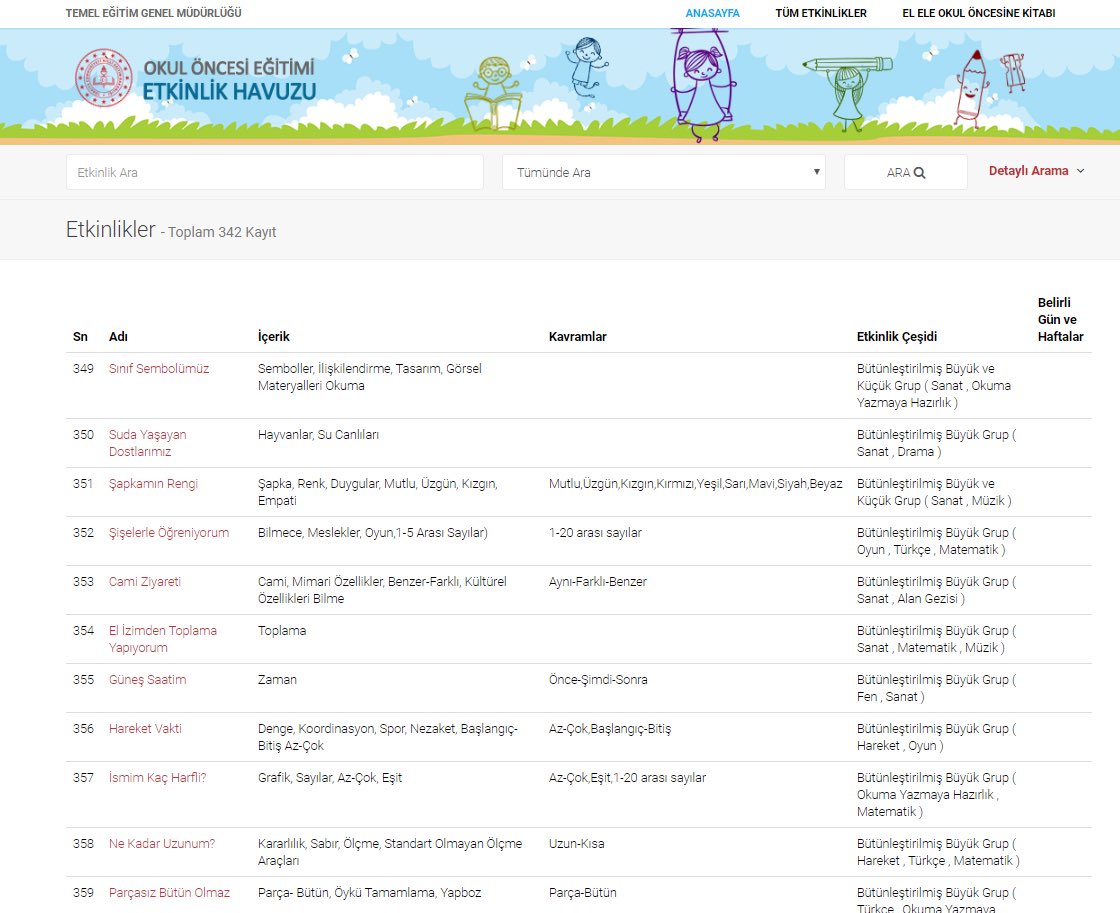The width and height of the screenshot is (1120, 913).
Task: Click the Aynı-Farklı-Benzer concept cell
Action: pyautogui.click(x=597, y=582)
